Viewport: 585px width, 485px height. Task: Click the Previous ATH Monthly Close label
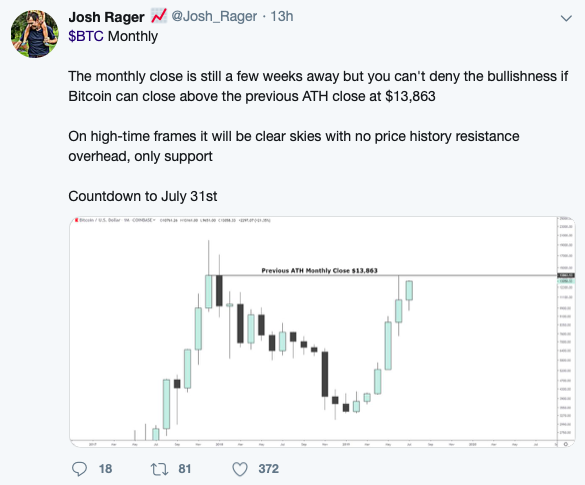pyautogui.click(x=319, y=270)
